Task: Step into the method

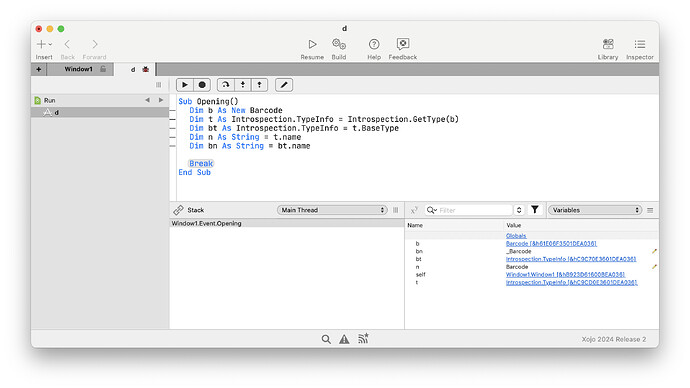Action: pyautogui.click(x=242, y=85)
